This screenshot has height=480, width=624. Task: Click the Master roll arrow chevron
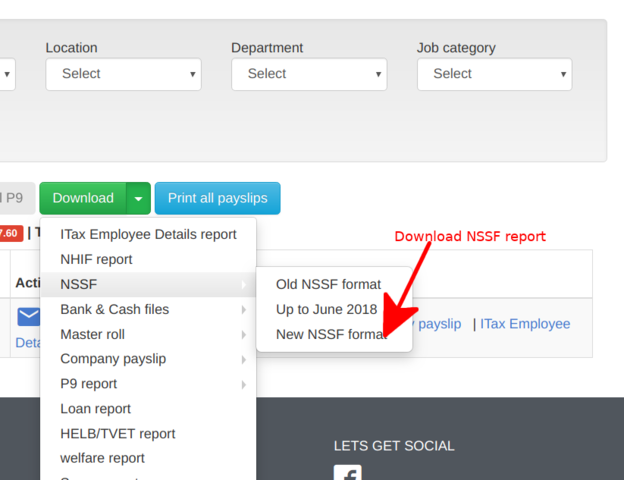[244, 335]
